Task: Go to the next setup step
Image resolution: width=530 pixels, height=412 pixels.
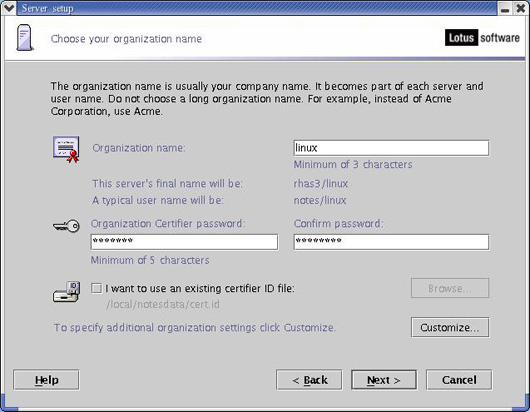Action: tap(384, 380)
